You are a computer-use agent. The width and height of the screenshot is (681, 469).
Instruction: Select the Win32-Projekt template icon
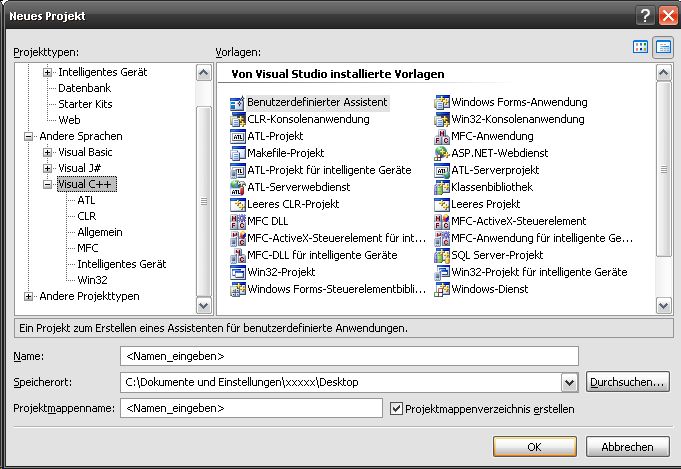(x=237, y=272)
